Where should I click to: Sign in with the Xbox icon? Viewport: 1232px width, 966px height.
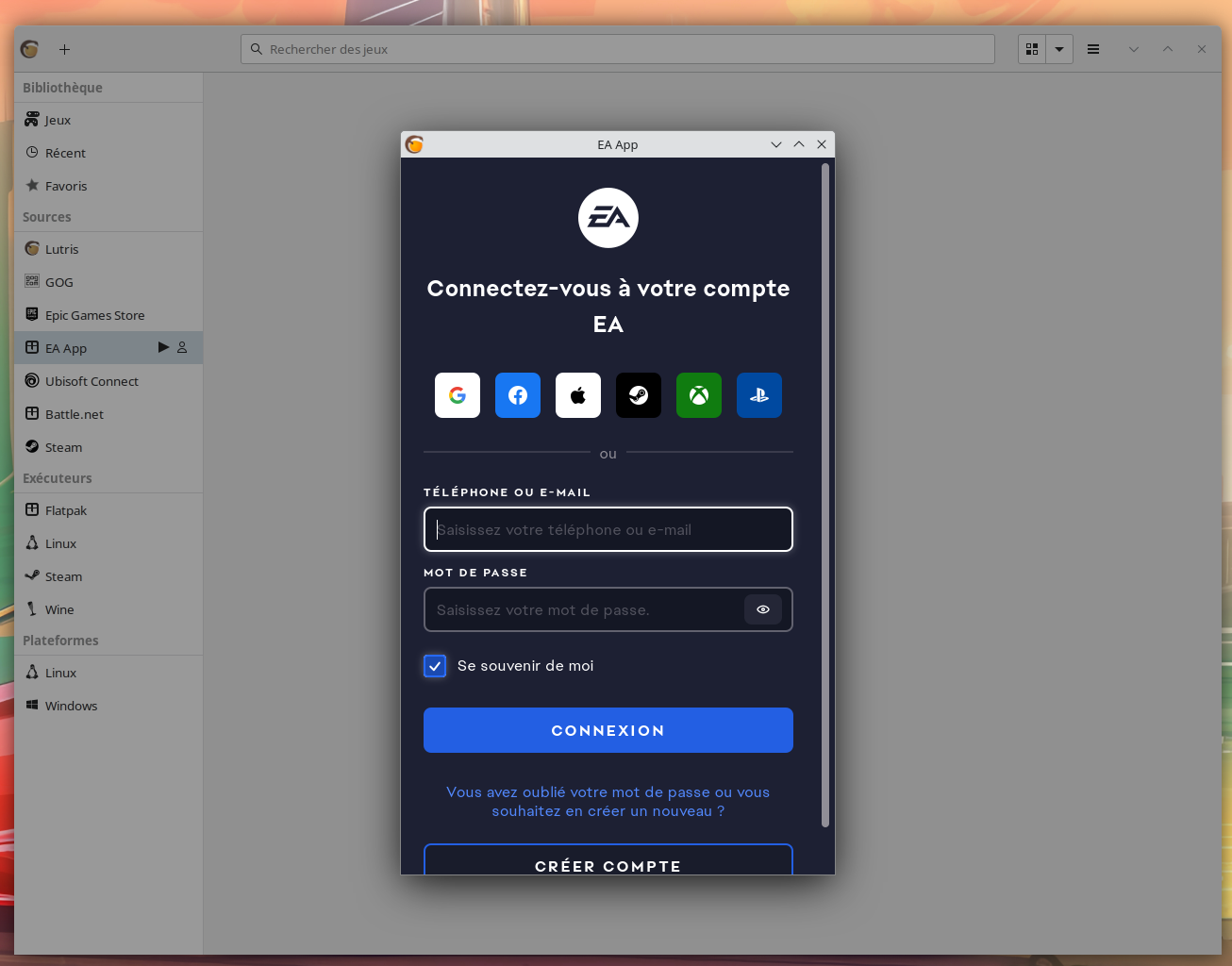699,395
